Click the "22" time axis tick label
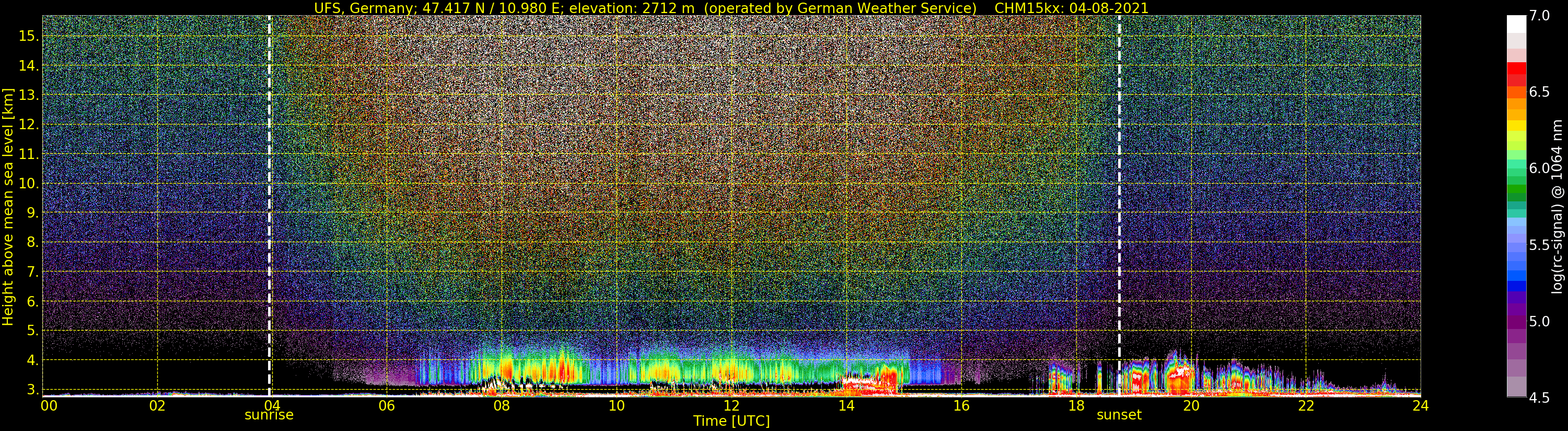This screenshot has width=1568, height=431. 1306,405
